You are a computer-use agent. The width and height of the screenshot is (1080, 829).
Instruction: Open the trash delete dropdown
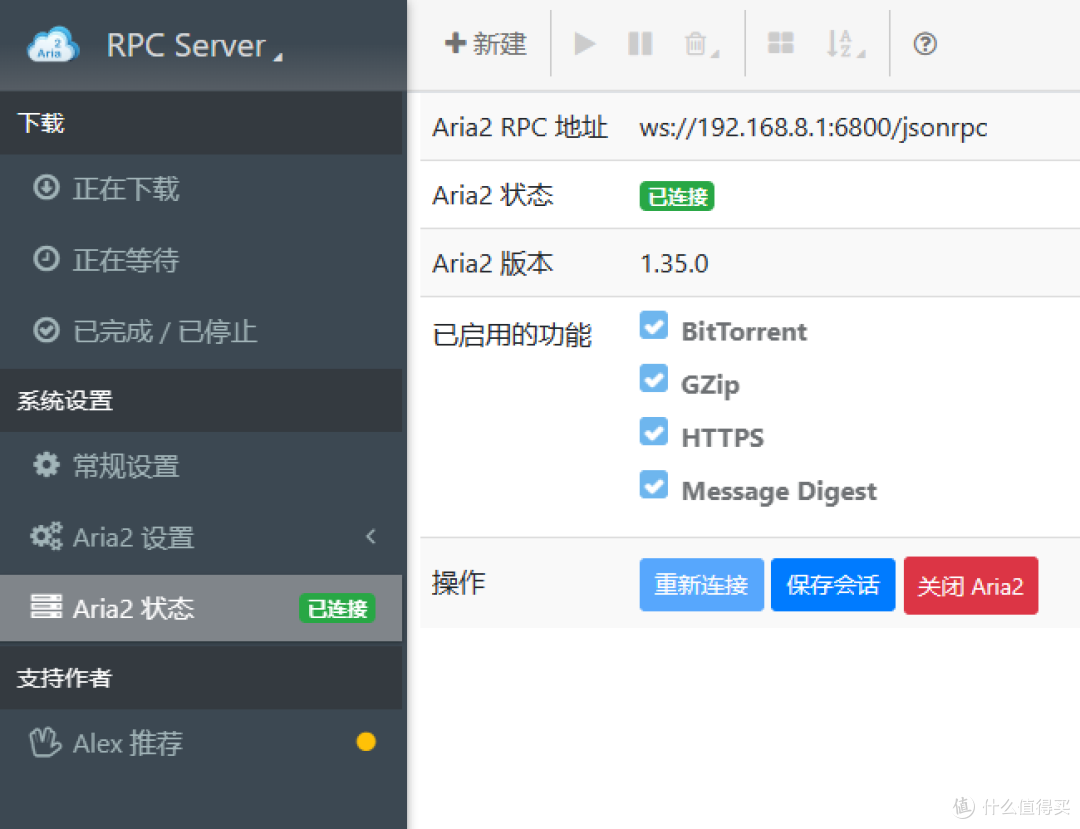pyautogui.click(x=701, y=44)
